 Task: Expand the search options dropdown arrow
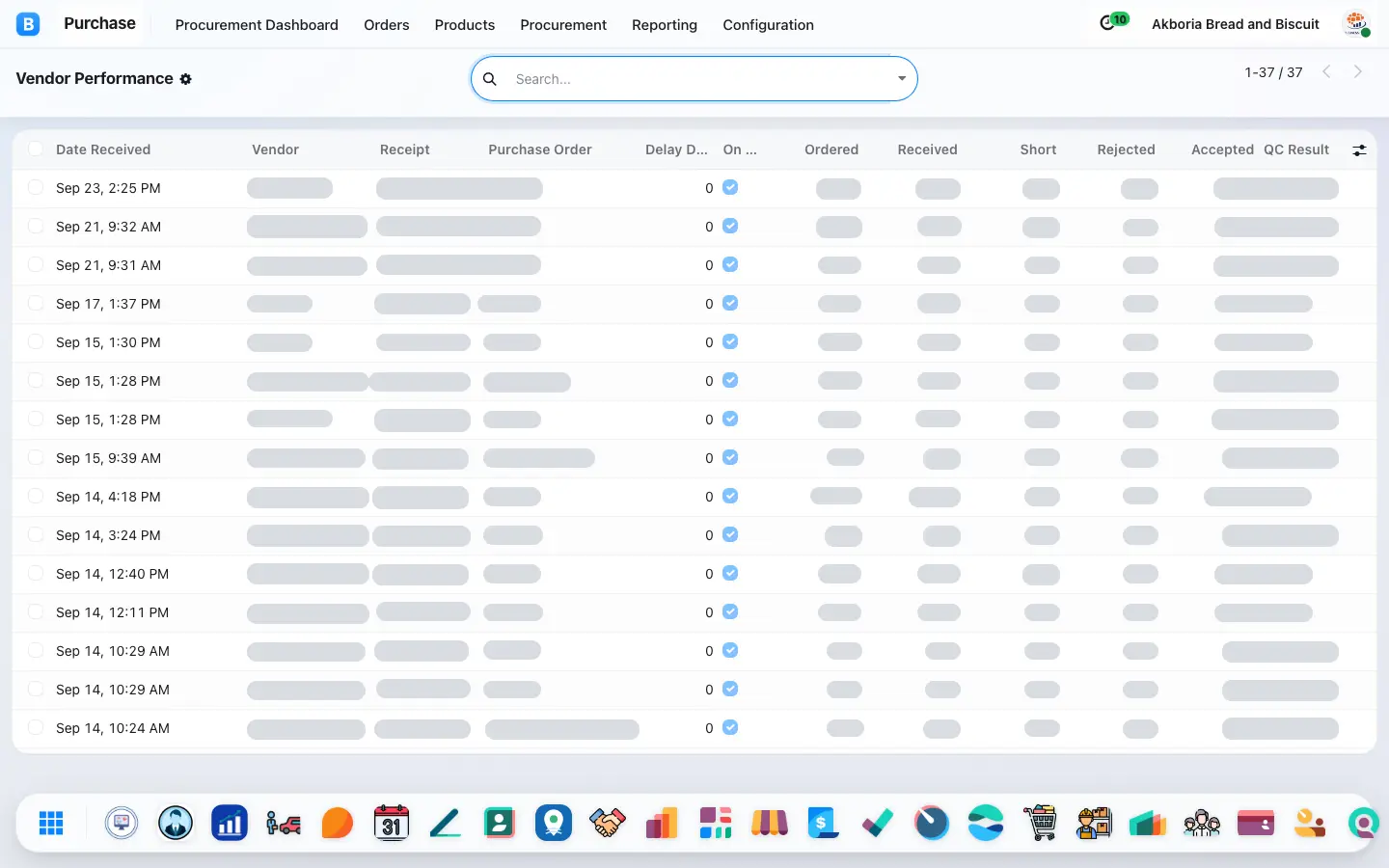902,79
